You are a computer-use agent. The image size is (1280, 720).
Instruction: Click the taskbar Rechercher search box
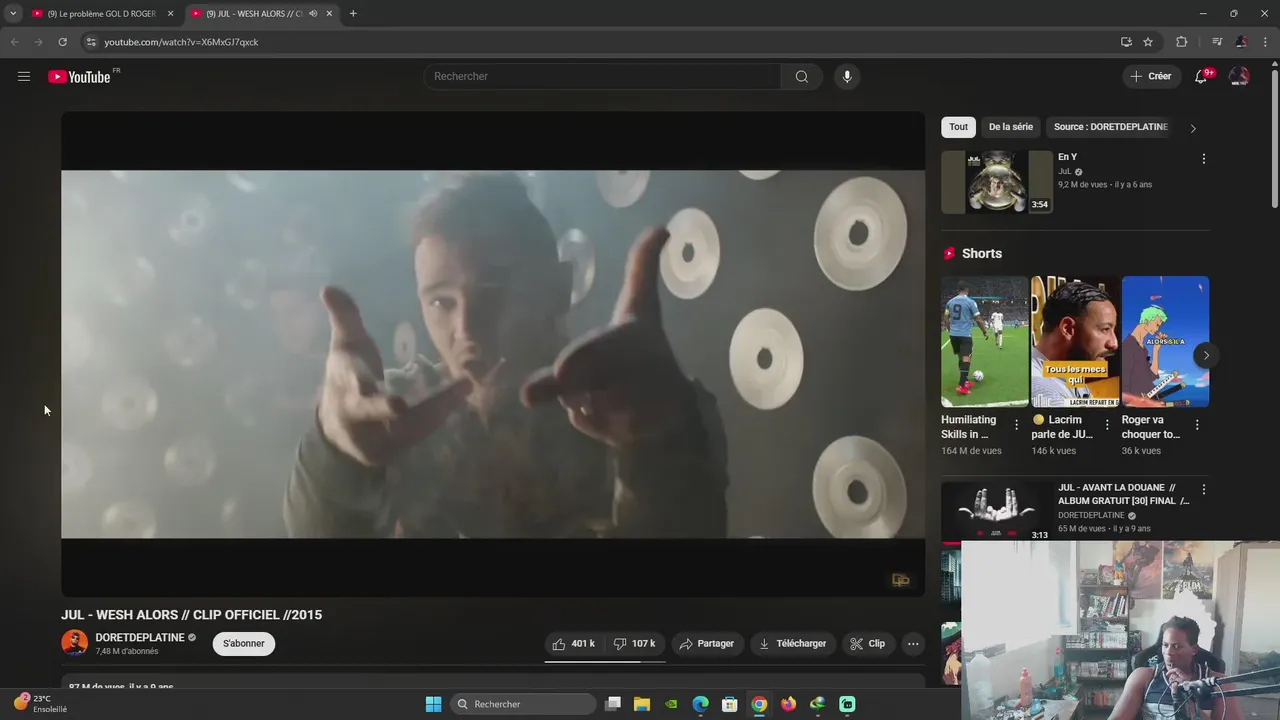tap(524, 704)
